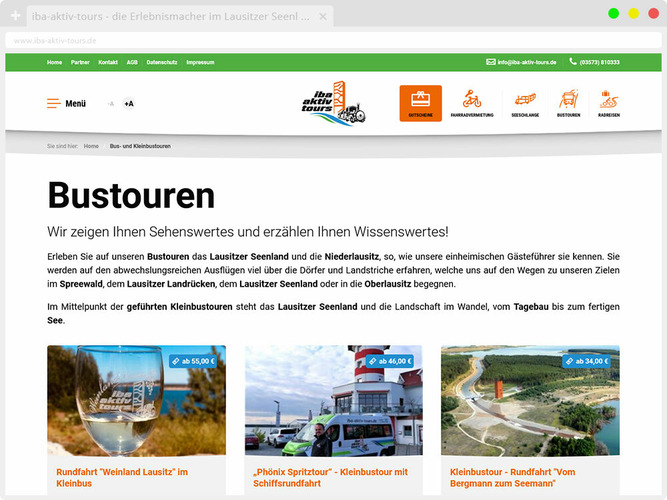Click the iba aktiv tours logo
Screen dimensions: 667x500
335,103
